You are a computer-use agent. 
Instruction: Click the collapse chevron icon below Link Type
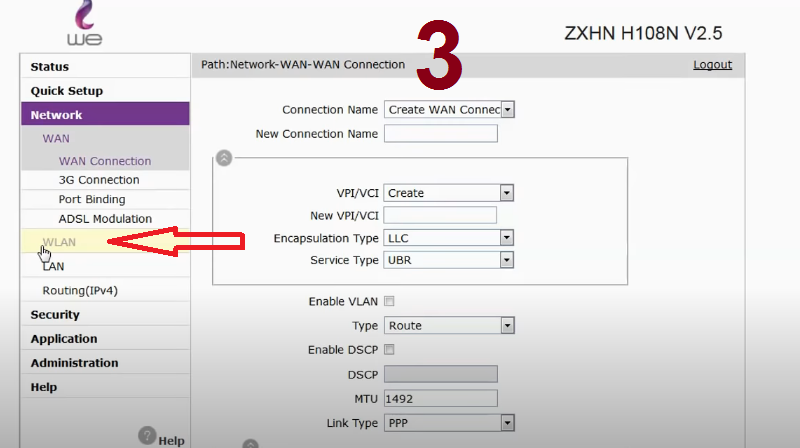[250, 443]
